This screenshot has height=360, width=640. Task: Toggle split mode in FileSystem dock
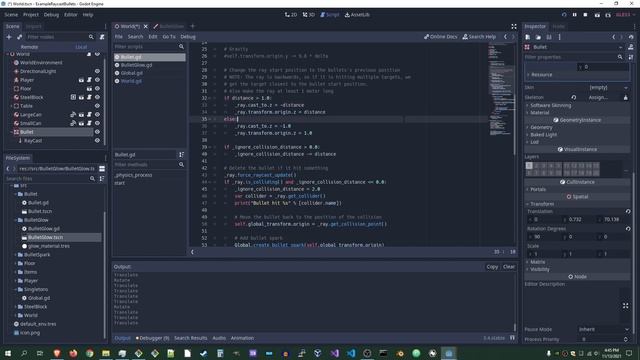point(102,169)
